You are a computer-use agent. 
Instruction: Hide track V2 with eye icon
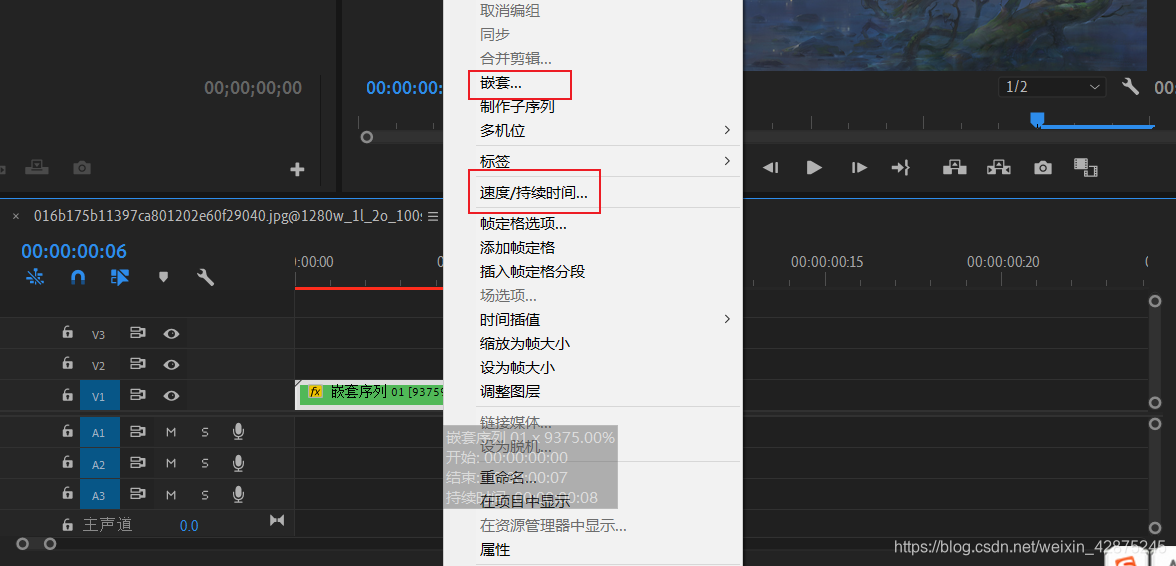(172, 364)
